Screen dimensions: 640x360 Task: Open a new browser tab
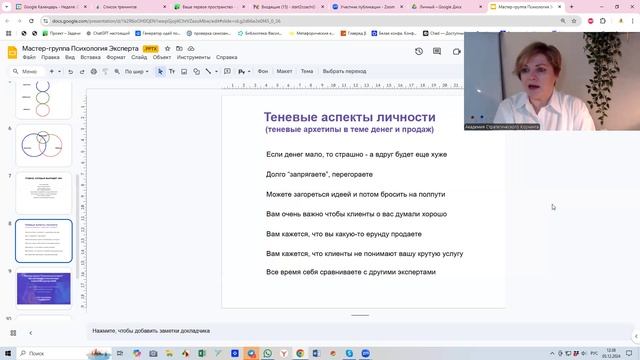[571, 7]
